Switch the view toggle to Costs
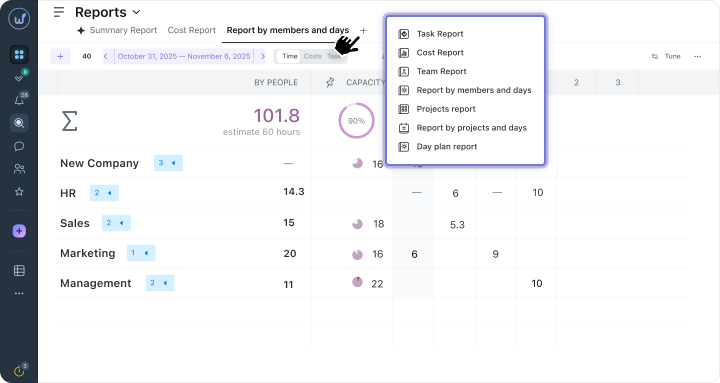 click(x=313, y=56)
